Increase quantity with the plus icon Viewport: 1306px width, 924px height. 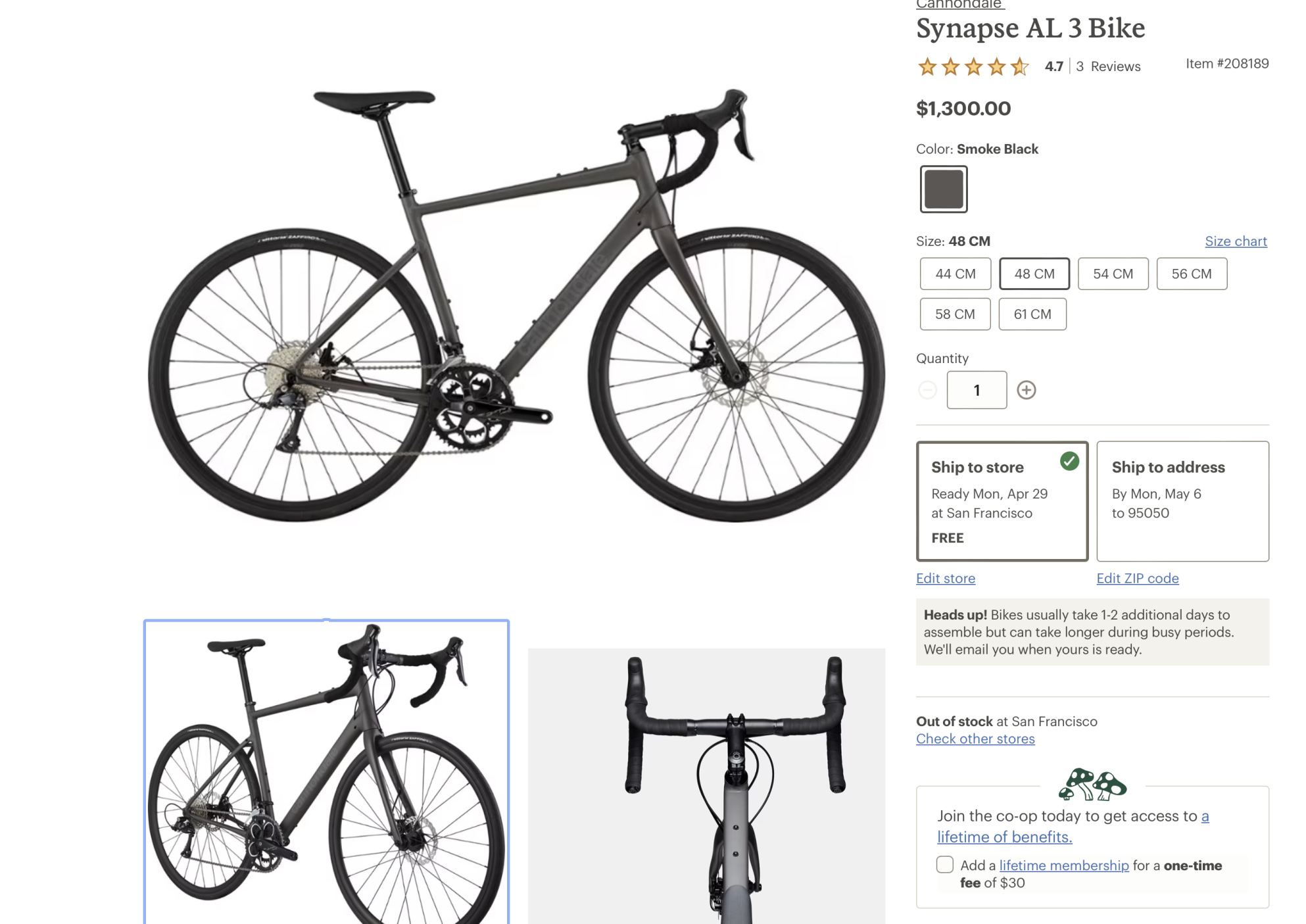click(1026, 390)
